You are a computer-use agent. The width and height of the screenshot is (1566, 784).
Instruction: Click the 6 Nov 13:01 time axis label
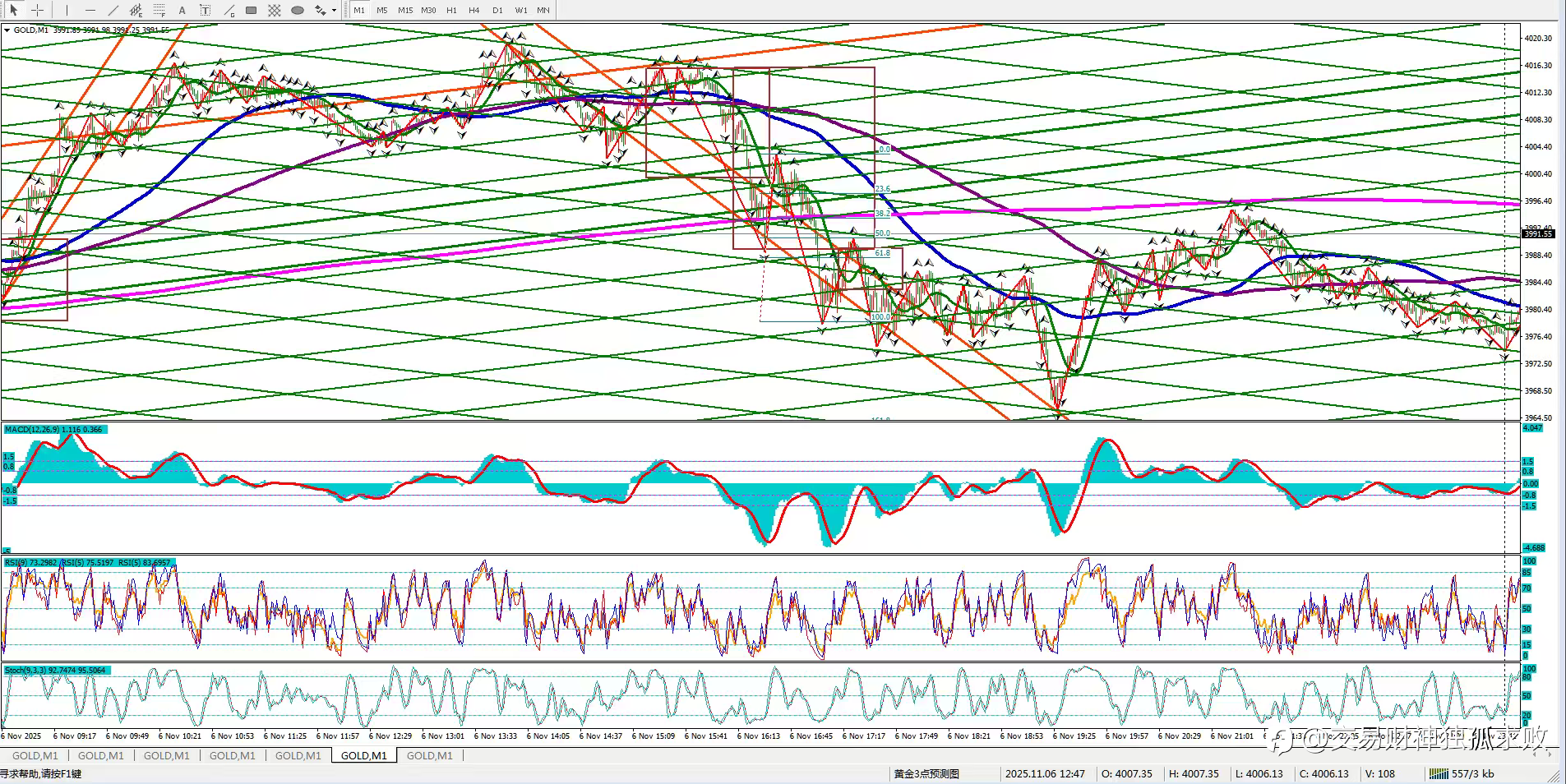445,736
